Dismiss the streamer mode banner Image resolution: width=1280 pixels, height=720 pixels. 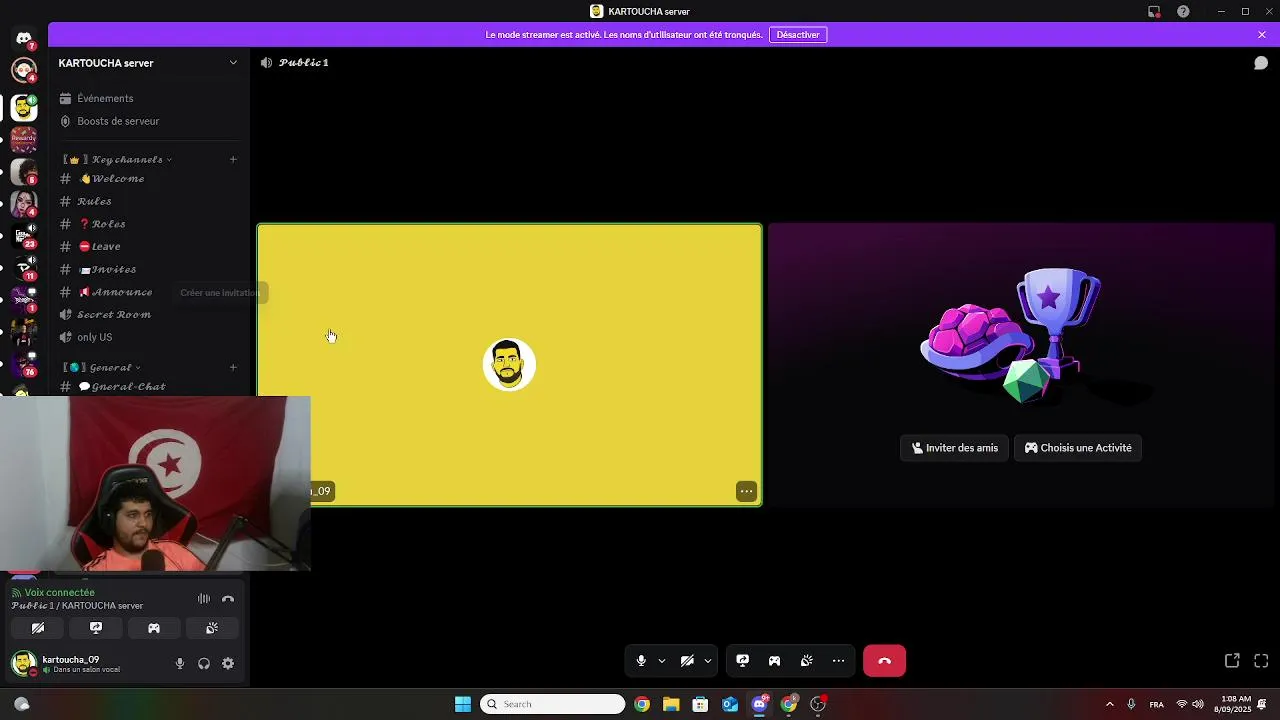1262,35
